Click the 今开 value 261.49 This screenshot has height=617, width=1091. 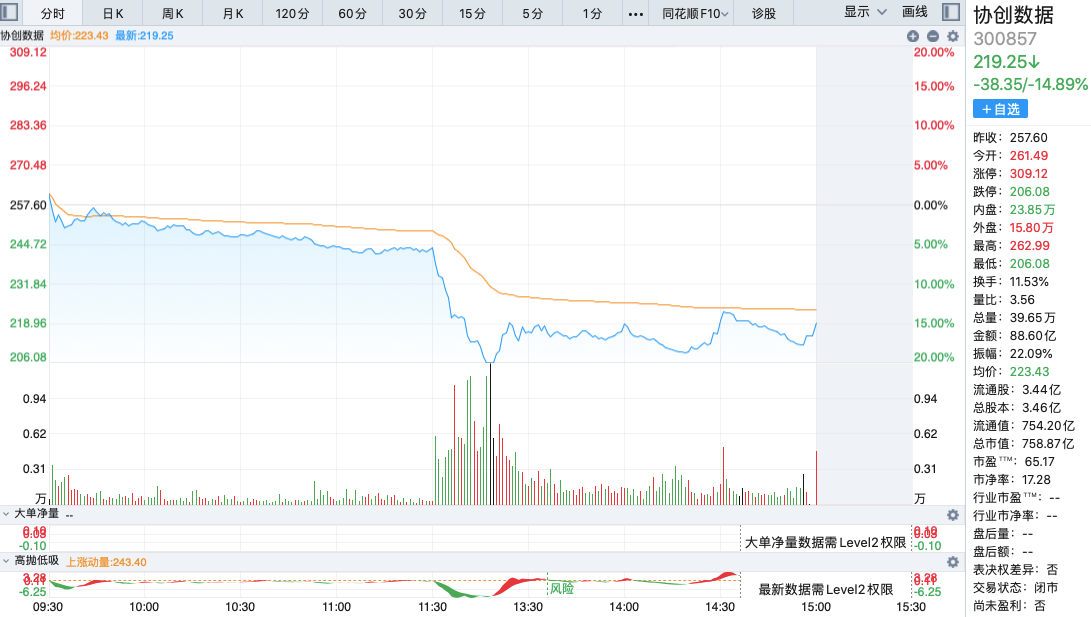(1028, 156)
